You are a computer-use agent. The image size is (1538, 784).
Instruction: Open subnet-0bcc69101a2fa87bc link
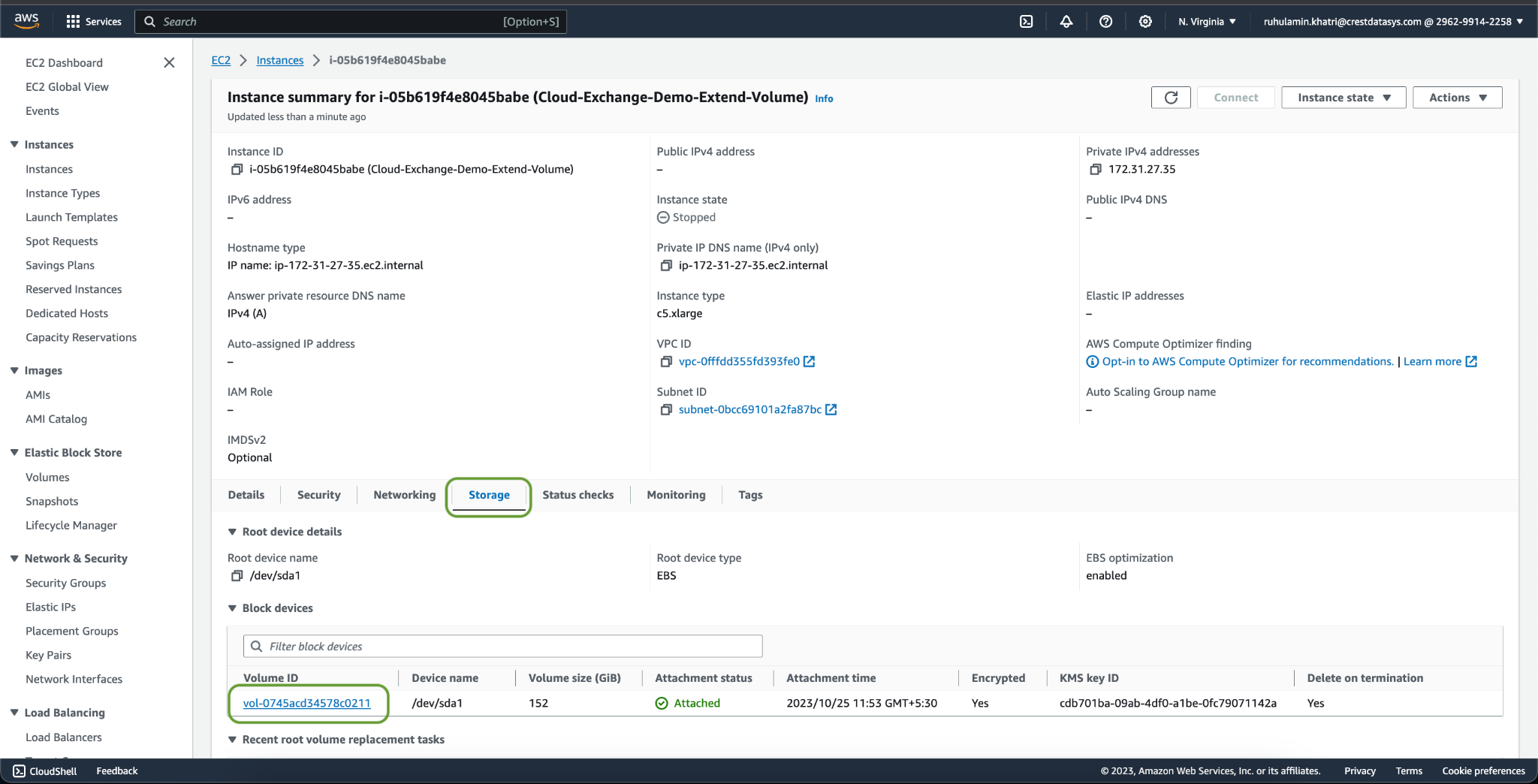749,410
